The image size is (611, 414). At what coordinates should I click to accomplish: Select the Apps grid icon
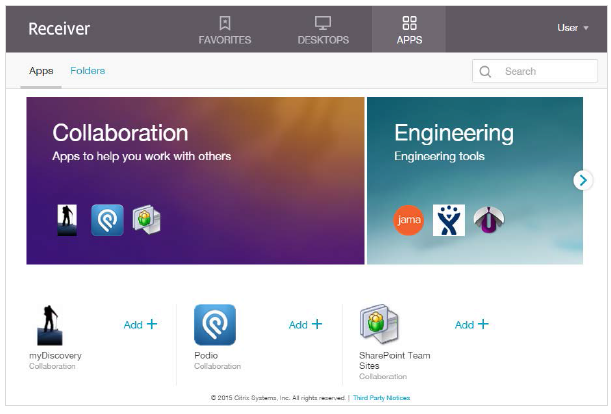[409, 23]
